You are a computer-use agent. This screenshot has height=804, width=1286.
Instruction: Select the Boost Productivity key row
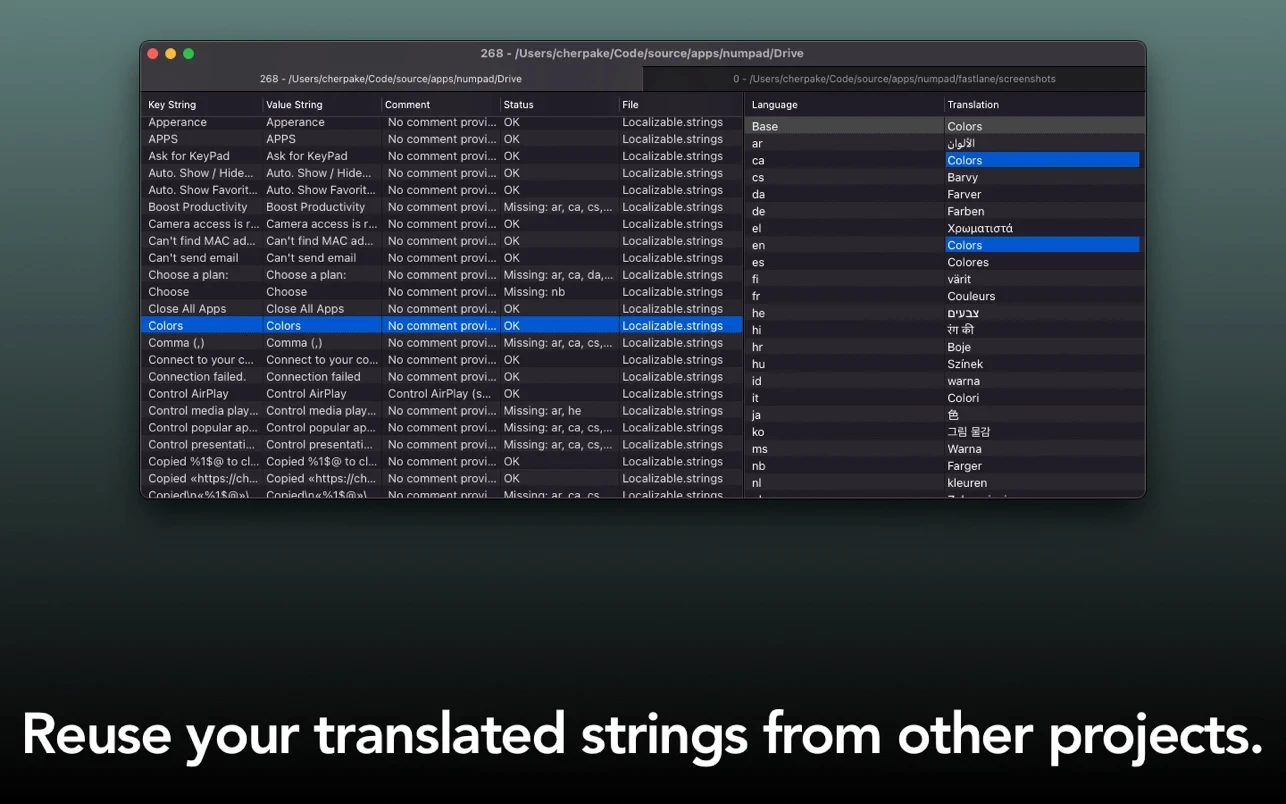pyautogui.click(x=198, y=207)
